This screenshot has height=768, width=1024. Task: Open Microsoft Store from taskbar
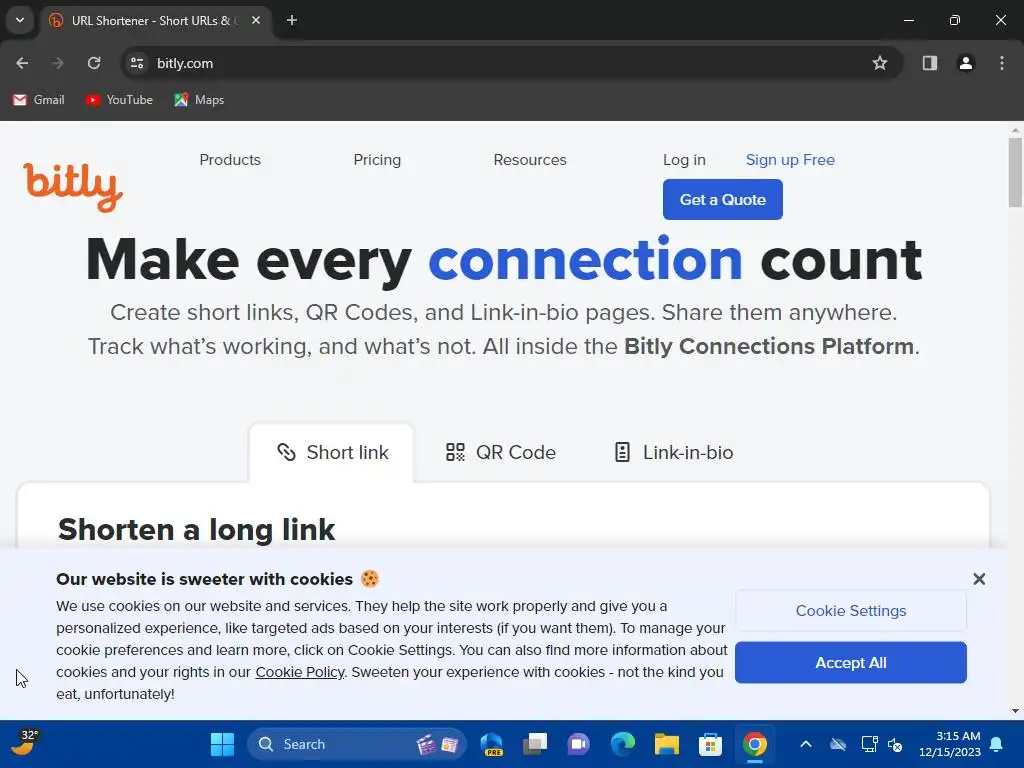tap(710, 744)
